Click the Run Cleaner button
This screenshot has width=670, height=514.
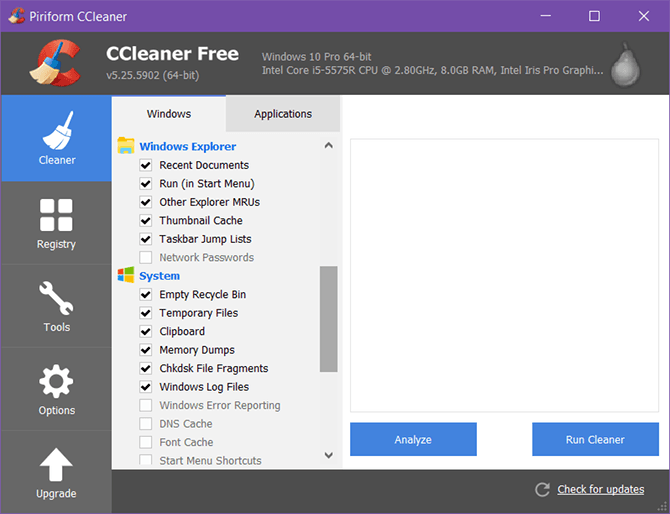pos(595,439)
